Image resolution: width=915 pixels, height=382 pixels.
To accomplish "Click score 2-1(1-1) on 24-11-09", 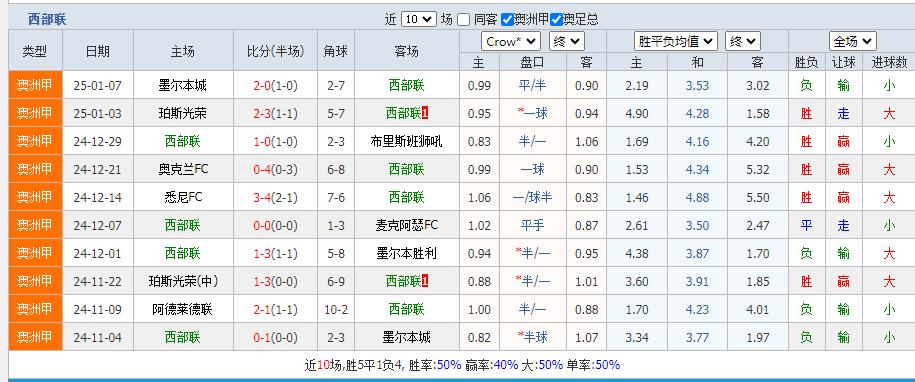I will point(275,310).
